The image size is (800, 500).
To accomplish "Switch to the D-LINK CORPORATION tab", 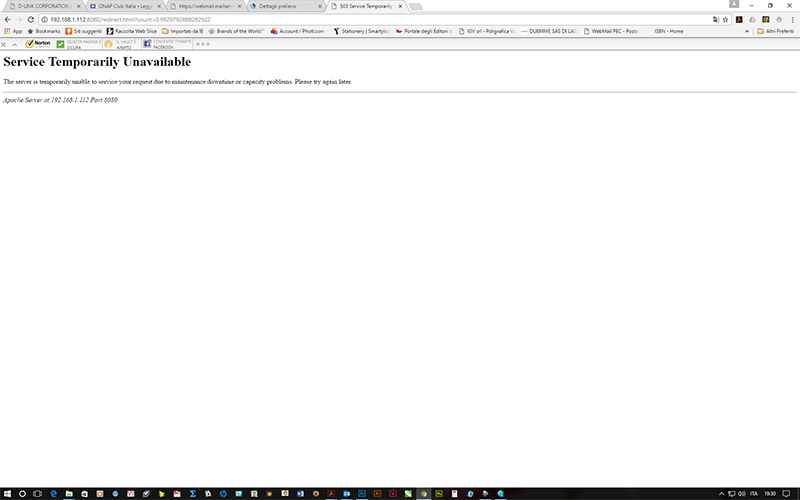I will [40, 6].
